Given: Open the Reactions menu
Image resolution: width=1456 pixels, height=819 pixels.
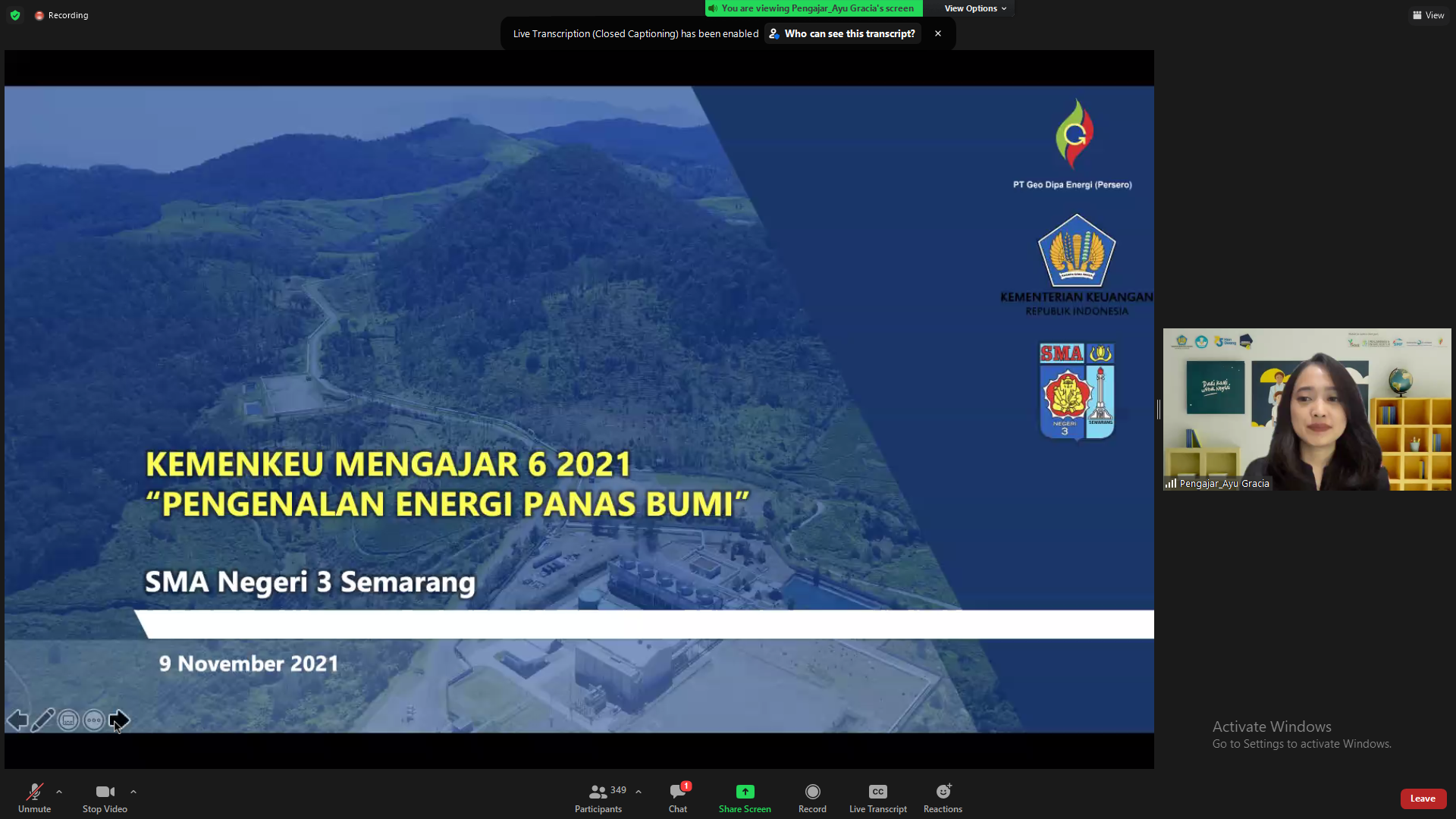Looking at the screenshot, I should [x=943, y=798].
